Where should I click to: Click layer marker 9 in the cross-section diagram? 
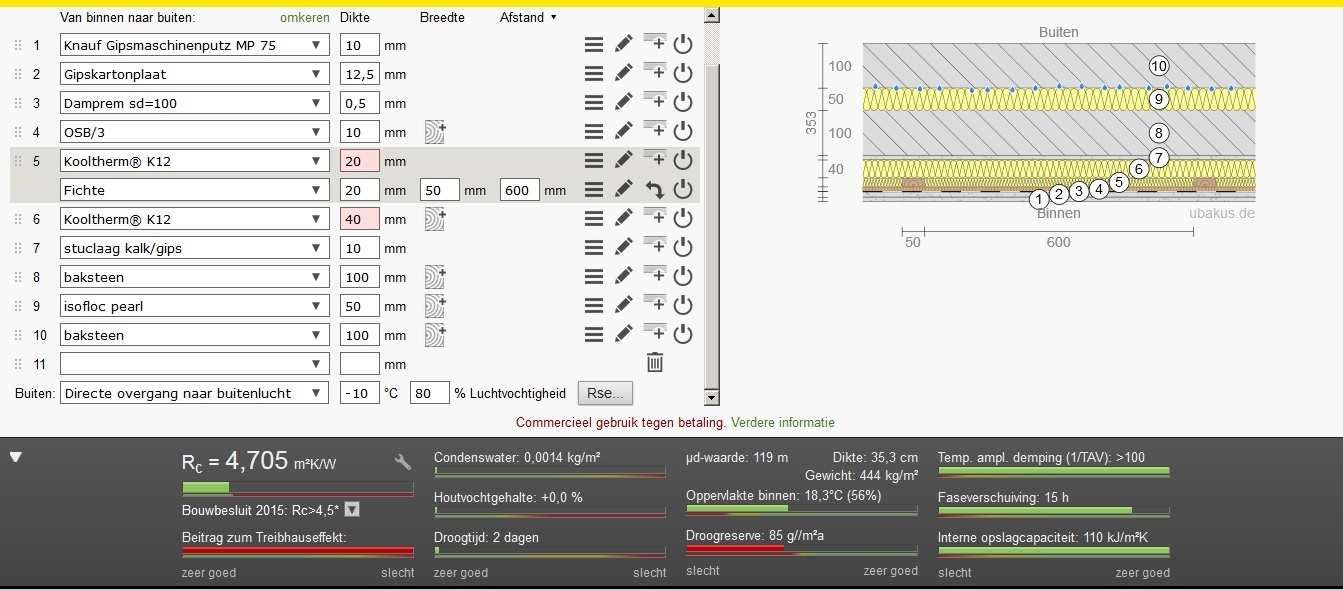coord(1159,99)
